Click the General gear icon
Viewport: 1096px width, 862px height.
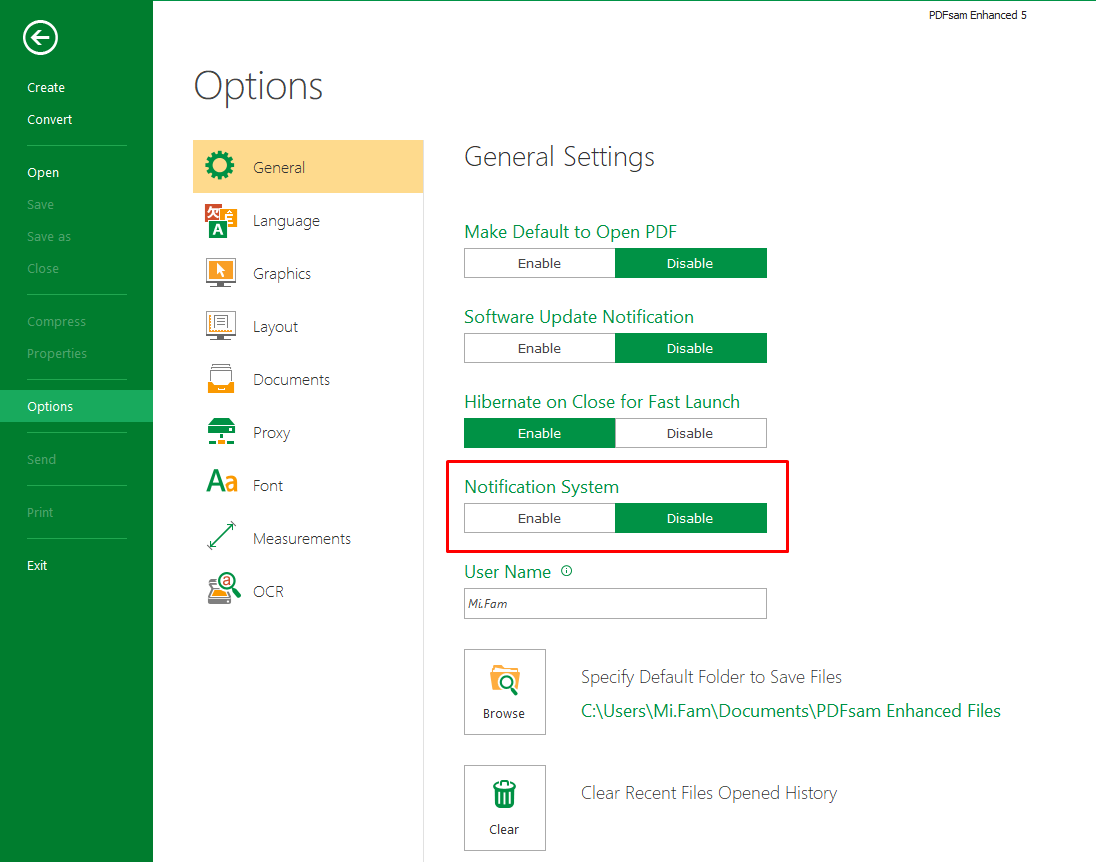click(220, 166)
